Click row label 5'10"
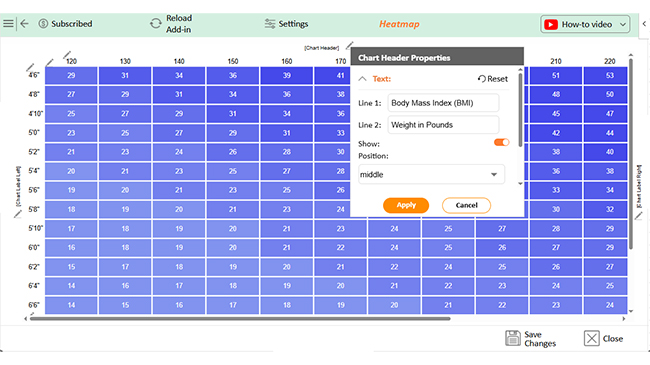 tap(36, 228)
